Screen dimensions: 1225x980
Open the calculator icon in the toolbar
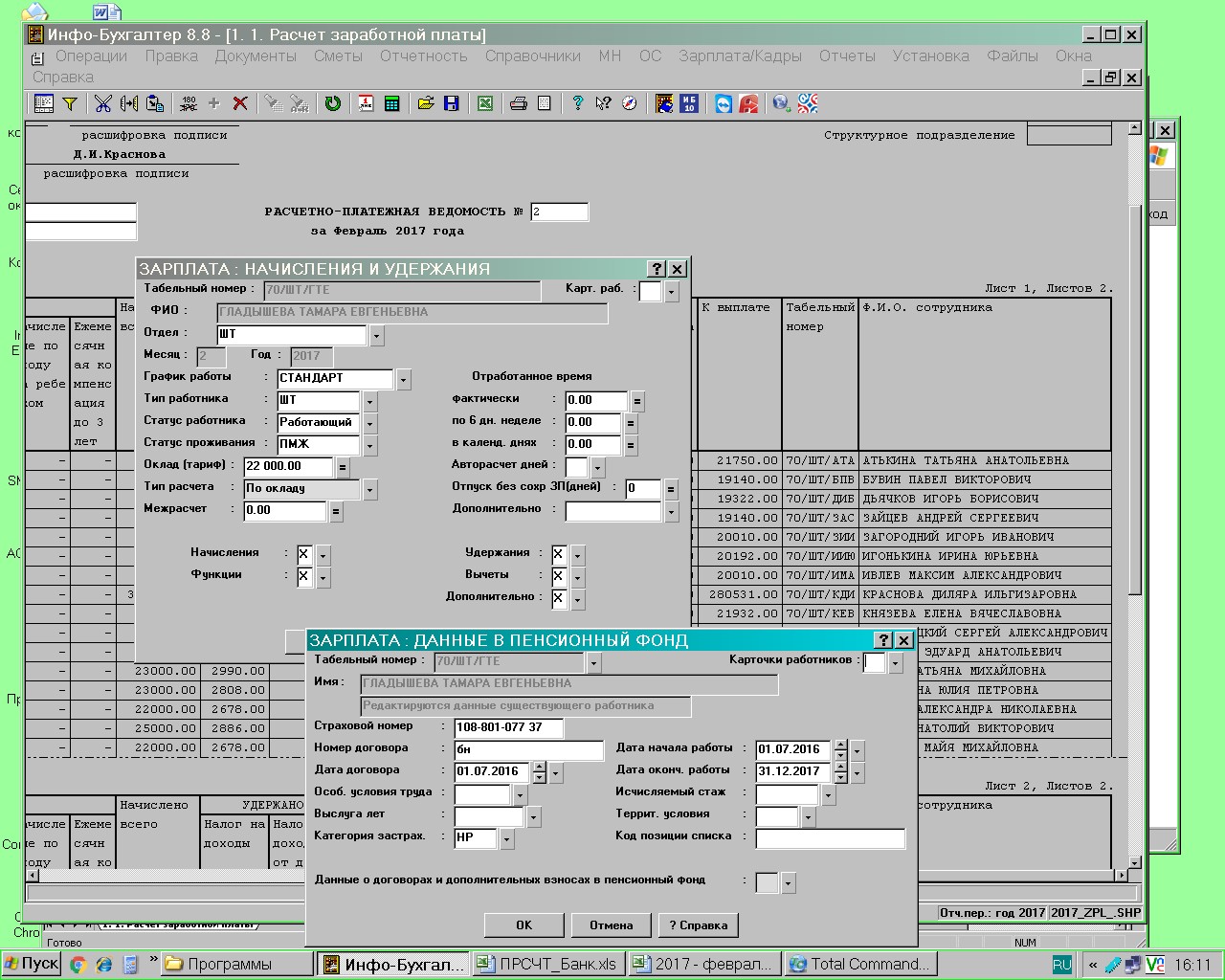[x=391, y=103]
